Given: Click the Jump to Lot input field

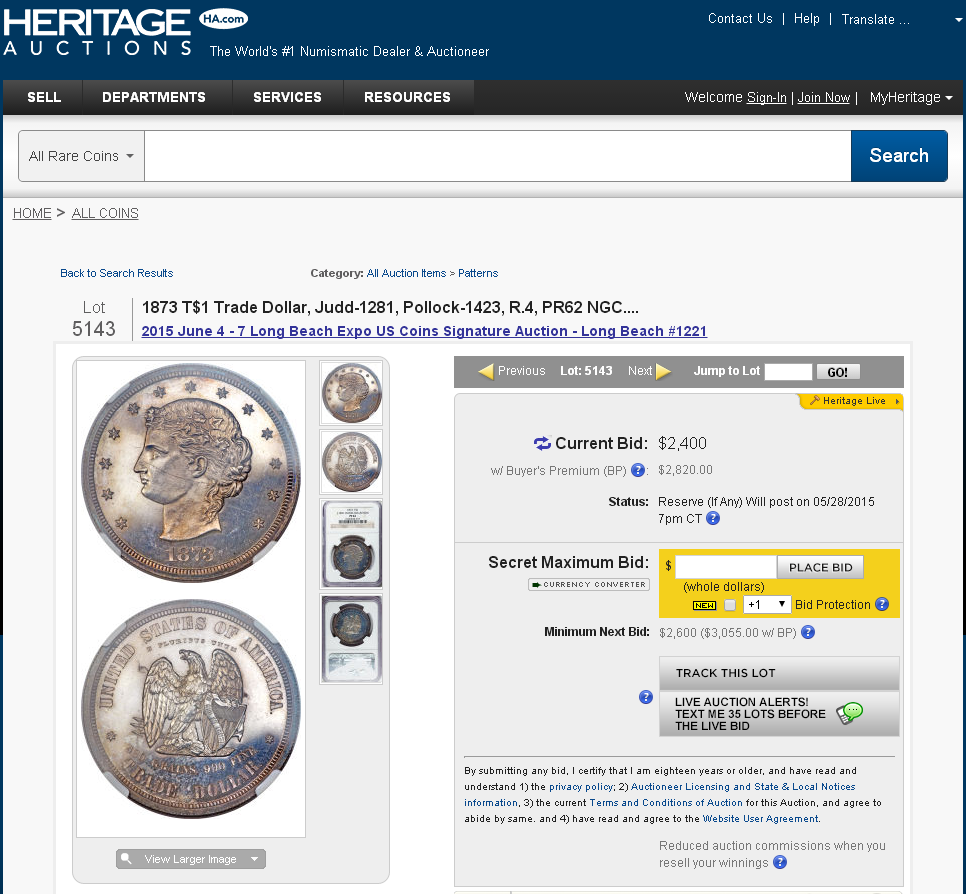Looking at the screenshot, I should point(788,372).
